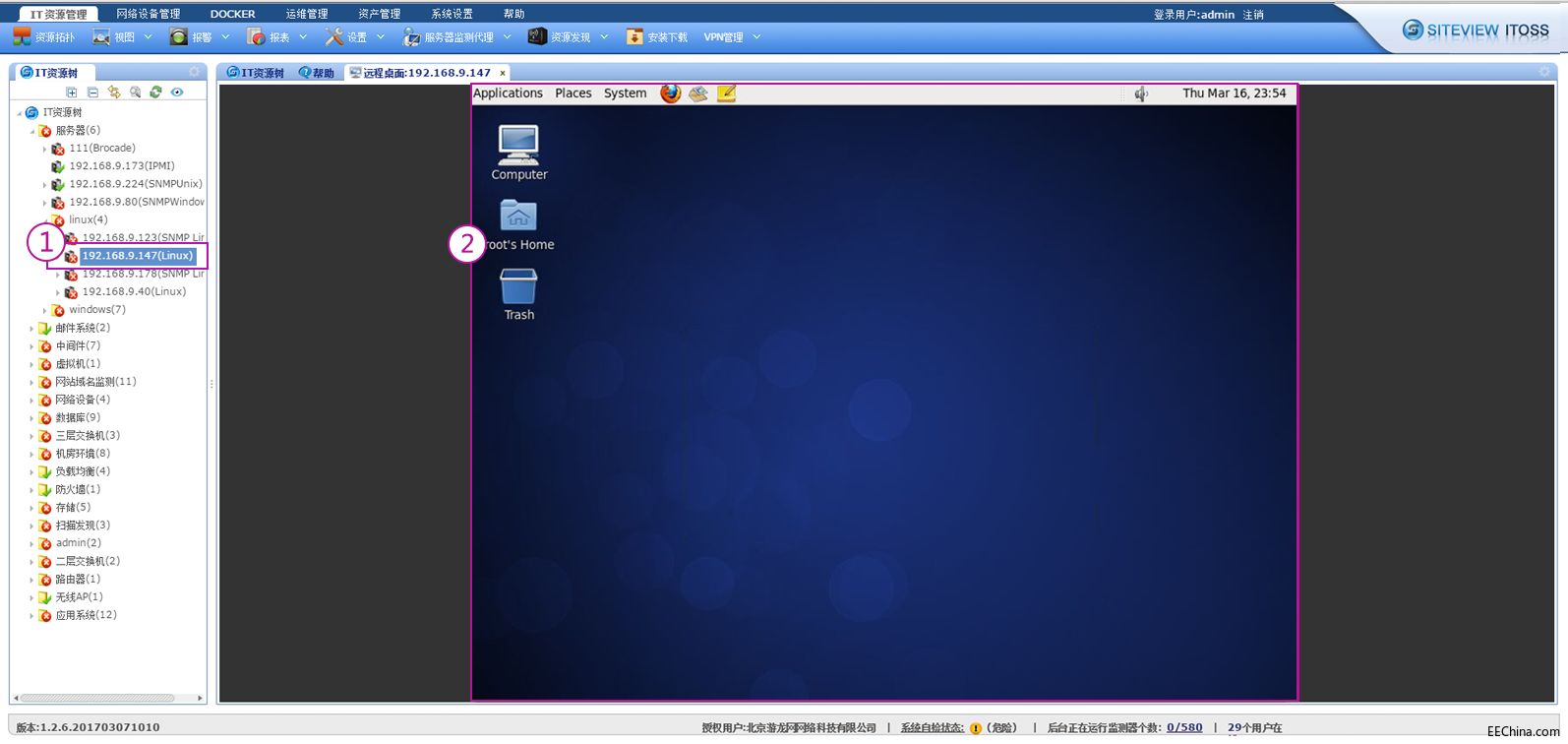Expand the windows(7) tree node
The height and width of the screenshot is (744, 1568).
tap(44, 310)
